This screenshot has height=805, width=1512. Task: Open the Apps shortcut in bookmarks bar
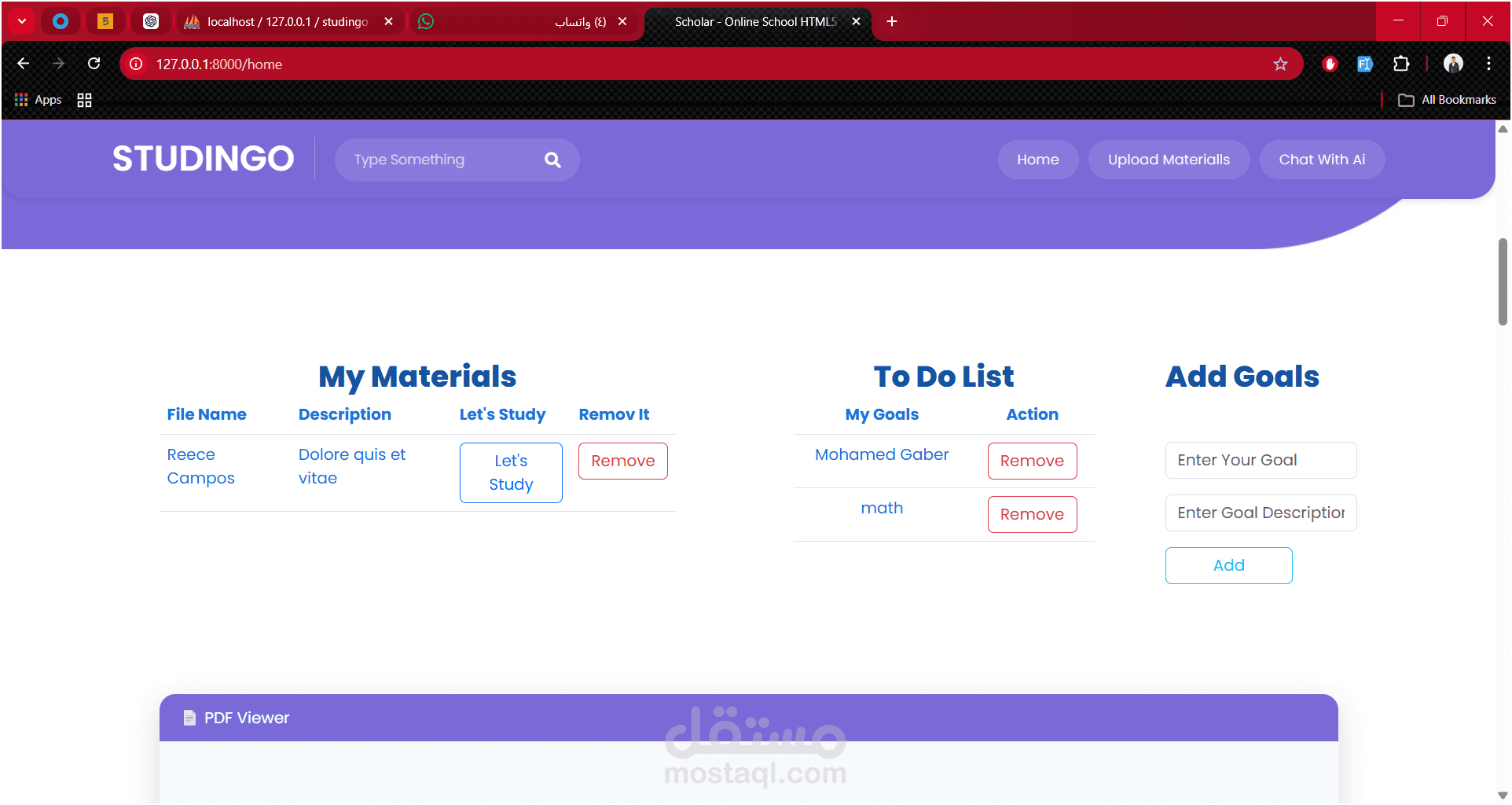[38, 100]
